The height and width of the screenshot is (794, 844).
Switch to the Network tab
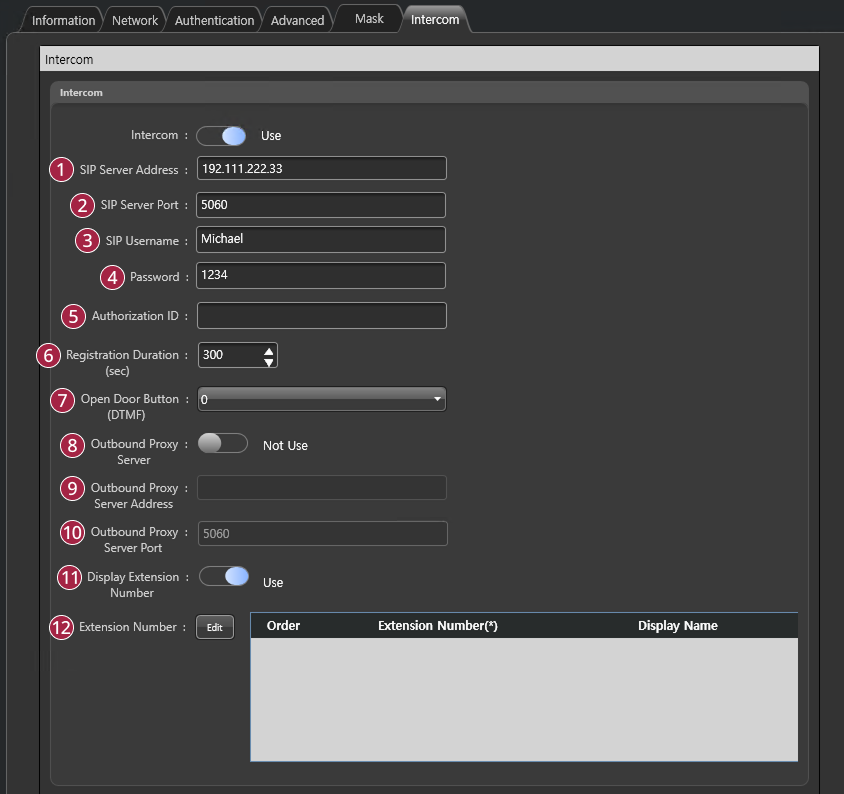135,20
